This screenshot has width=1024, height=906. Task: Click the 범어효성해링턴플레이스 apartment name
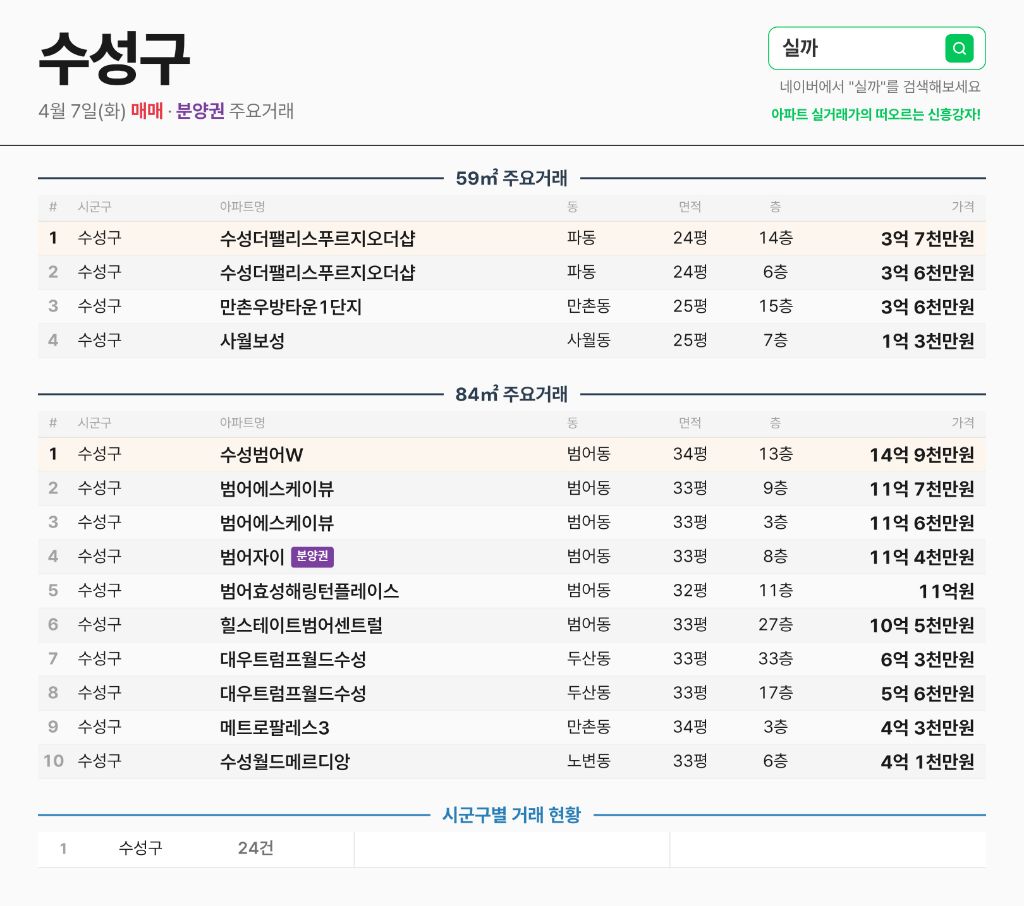[x=309, y=591]
